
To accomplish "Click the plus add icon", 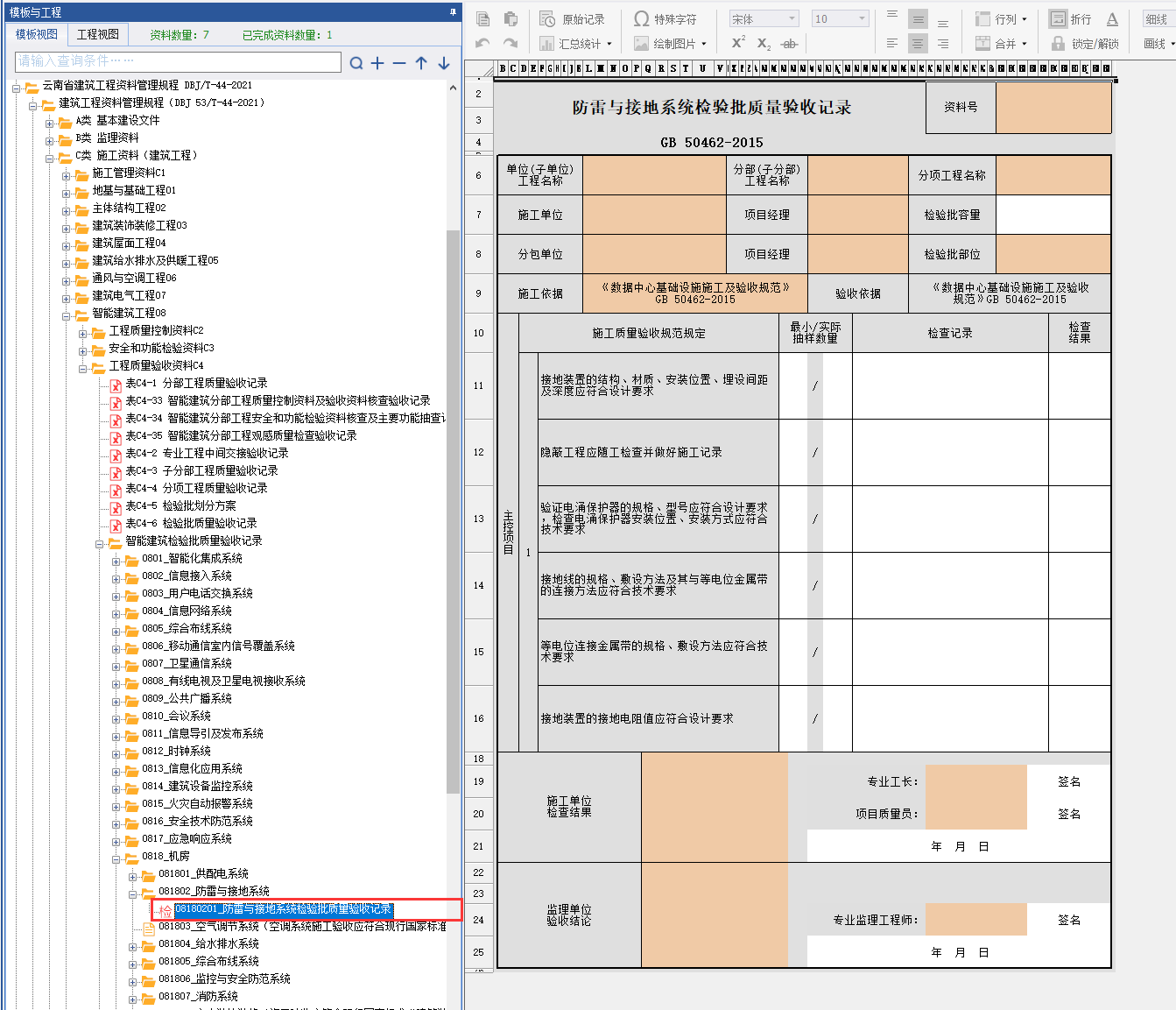I will (377, 62).
